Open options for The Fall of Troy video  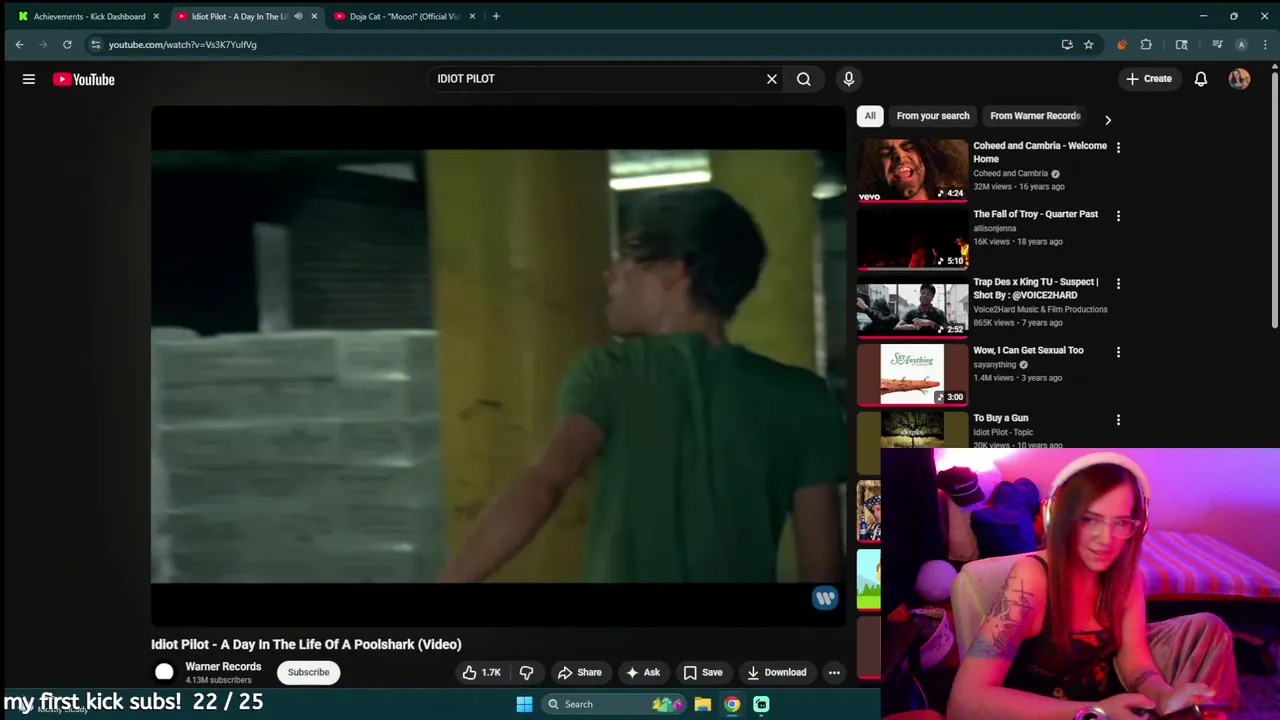click(x=1118, y=215)
